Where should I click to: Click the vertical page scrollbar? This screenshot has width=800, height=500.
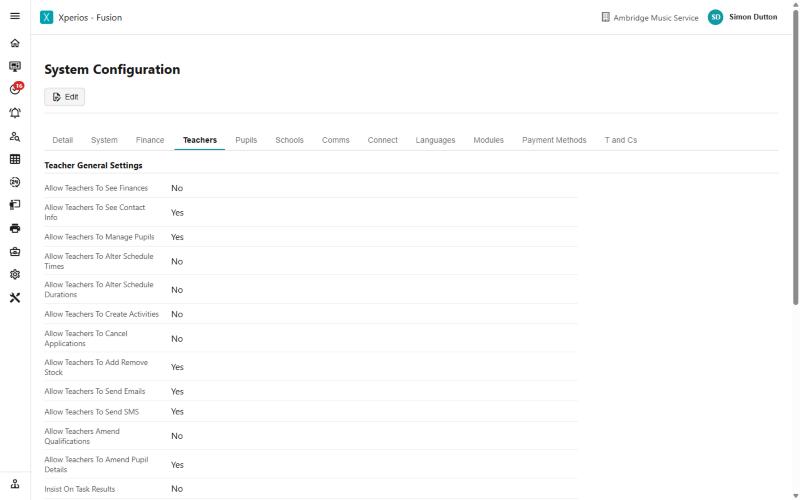(795, 158)
